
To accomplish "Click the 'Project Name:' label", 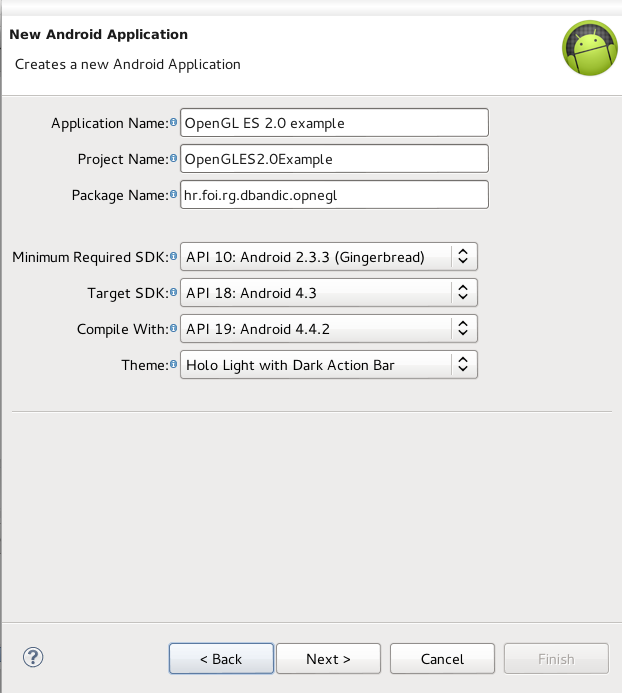I will [x=123, y=159].
